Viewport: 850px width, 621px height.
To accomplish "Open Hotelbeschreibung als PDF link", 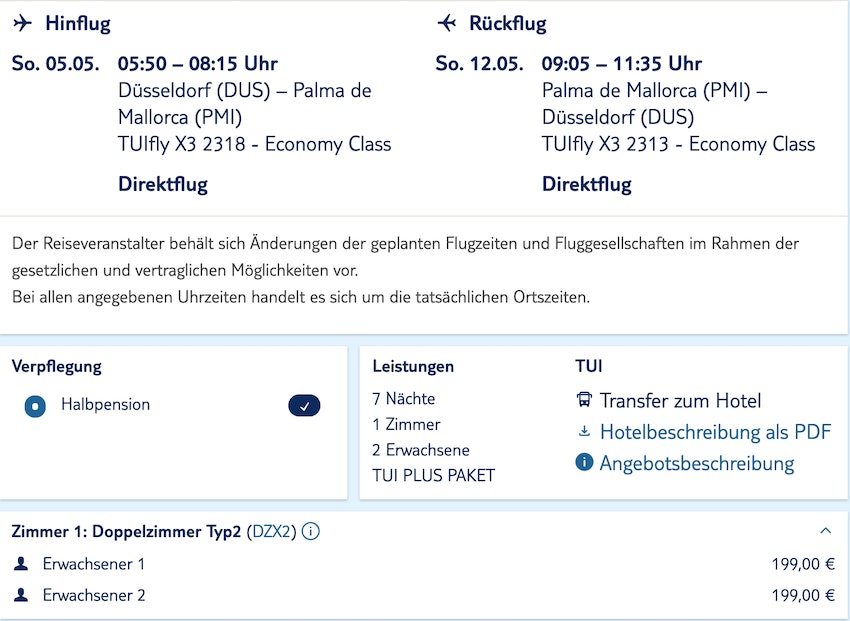I will click(715, 432).
